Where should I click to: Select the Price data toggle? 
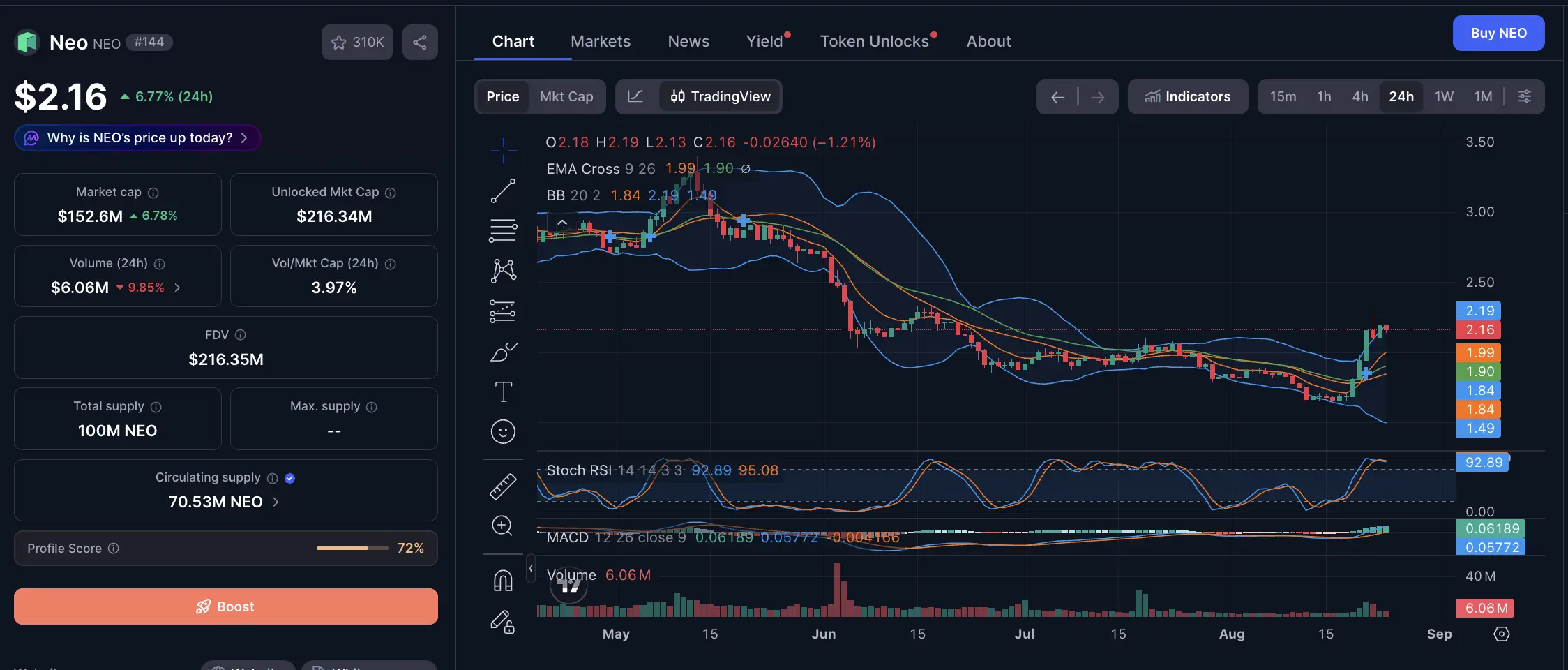pos(502,96)
